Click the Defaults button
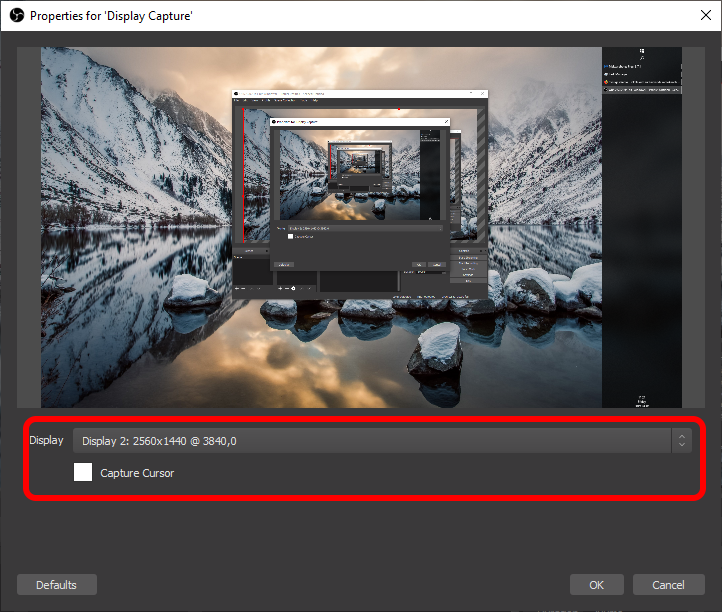 (57, 584)
